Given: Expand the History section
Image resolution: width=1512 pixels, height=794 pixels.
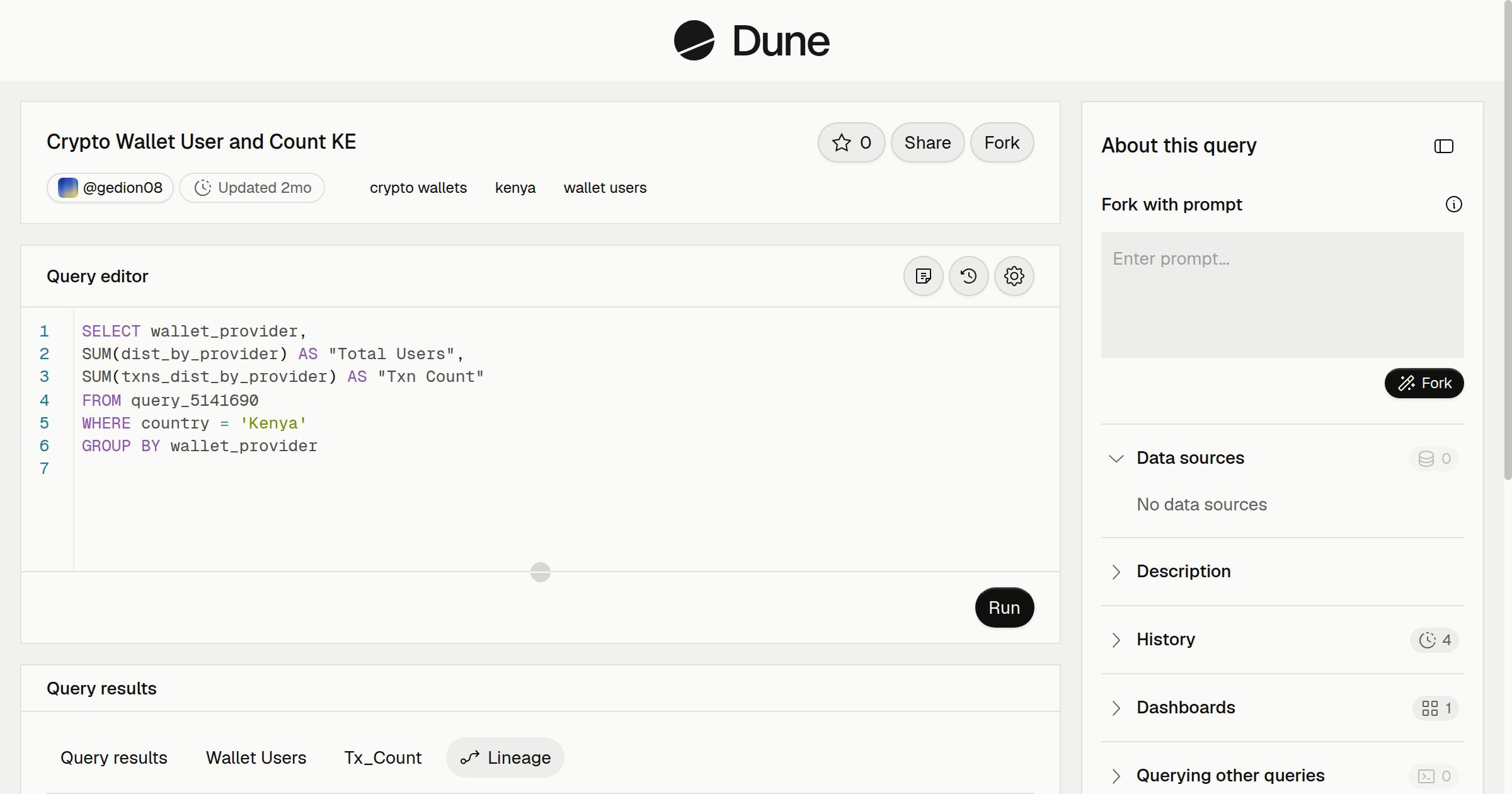Looking at the screenshot, I should point(1116,640).
